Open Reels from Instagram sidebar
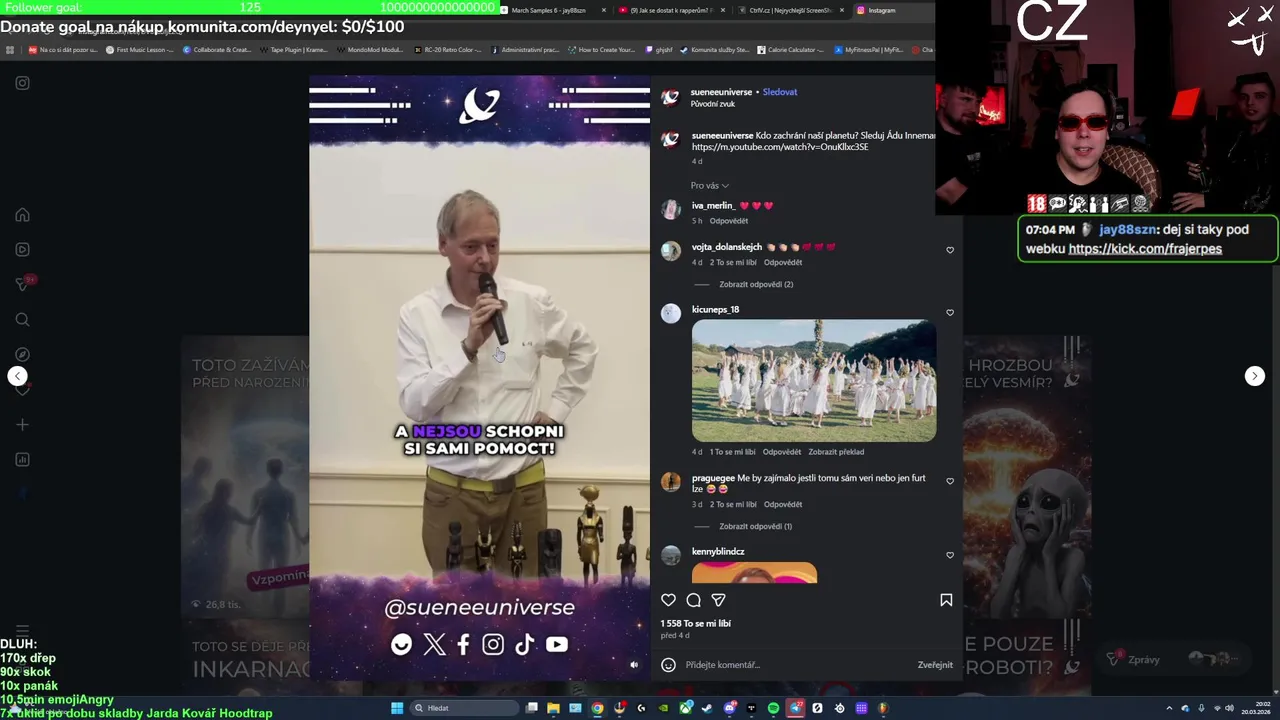The image size is (1280, 720). [22, 249]
